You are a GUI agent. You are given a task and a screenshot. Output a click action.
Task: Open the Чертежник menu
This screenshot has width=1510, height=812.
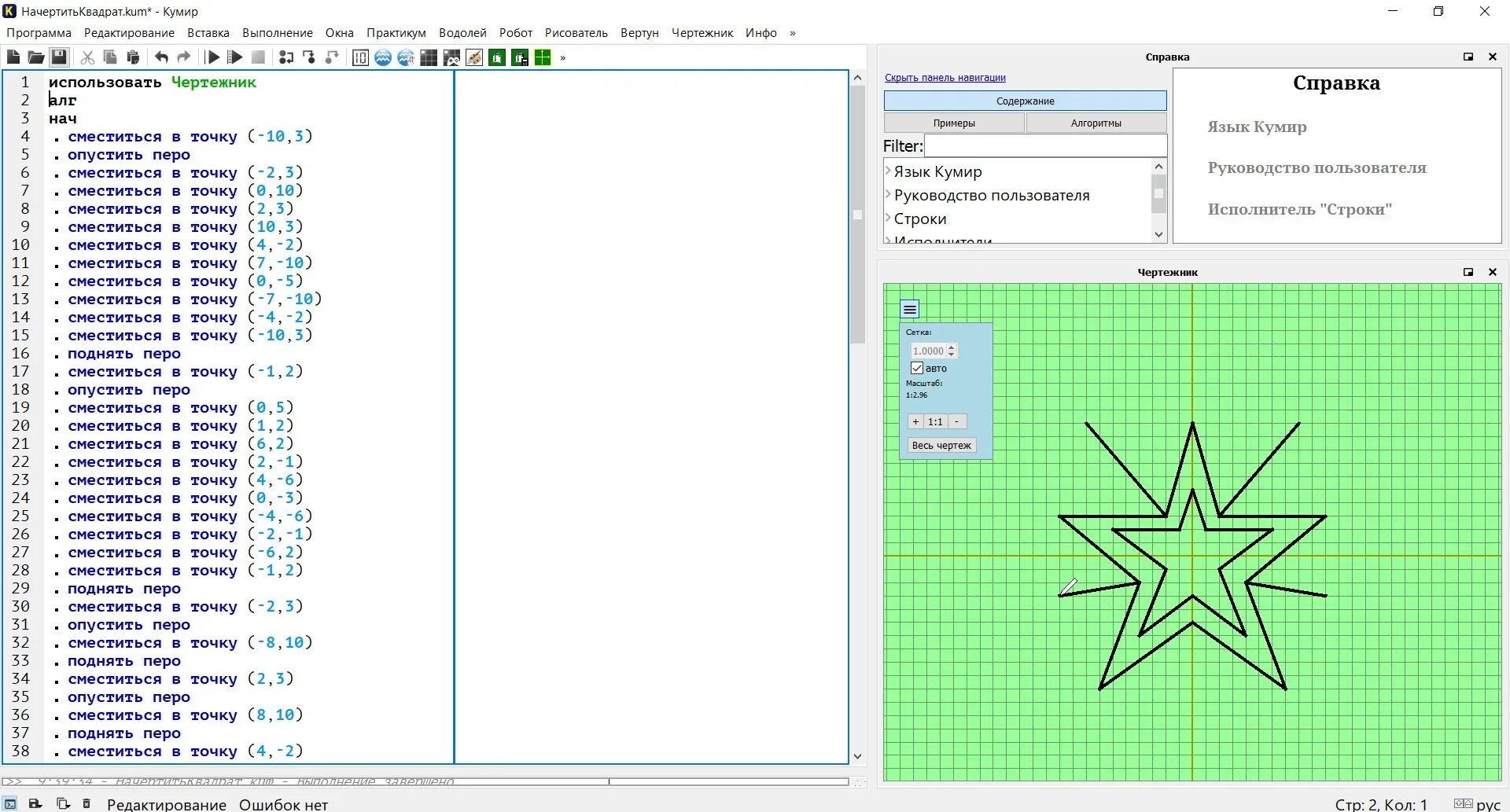tap(702, 33)
